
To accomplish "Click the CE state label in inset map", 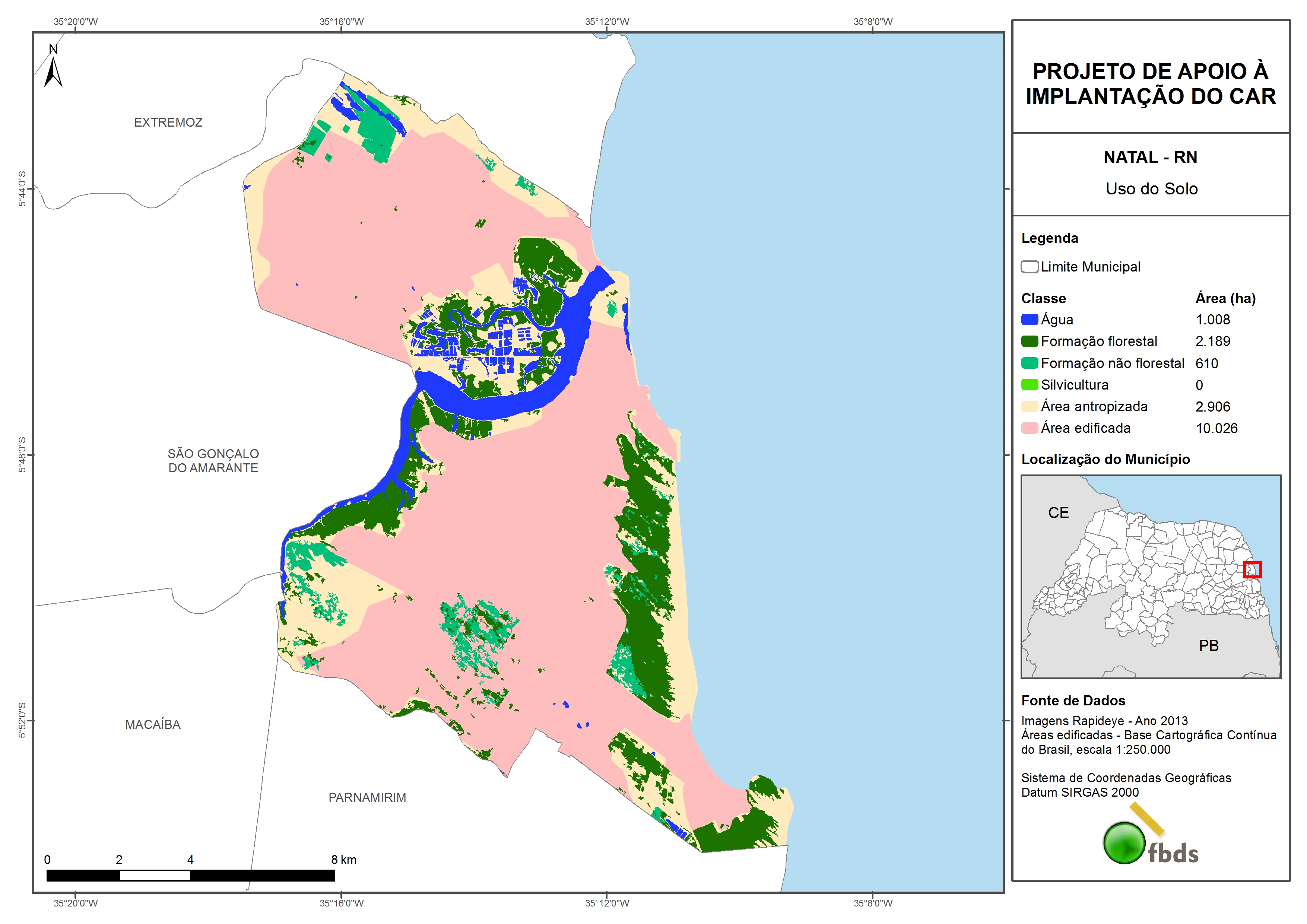I will tap(1058, 513).
